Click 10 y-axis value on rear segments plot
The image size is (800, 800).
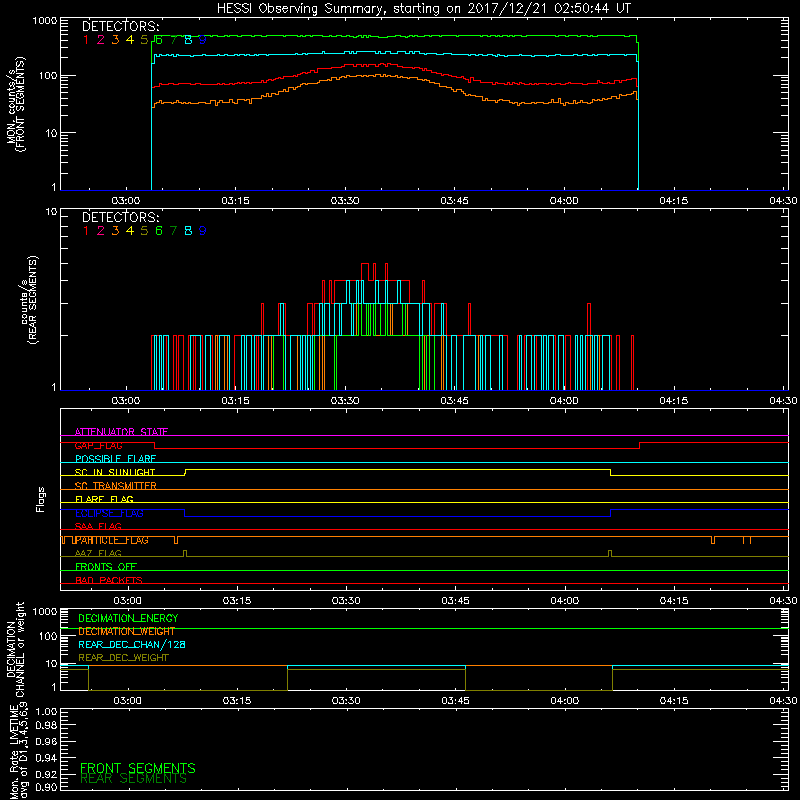[x=52, y=212]
